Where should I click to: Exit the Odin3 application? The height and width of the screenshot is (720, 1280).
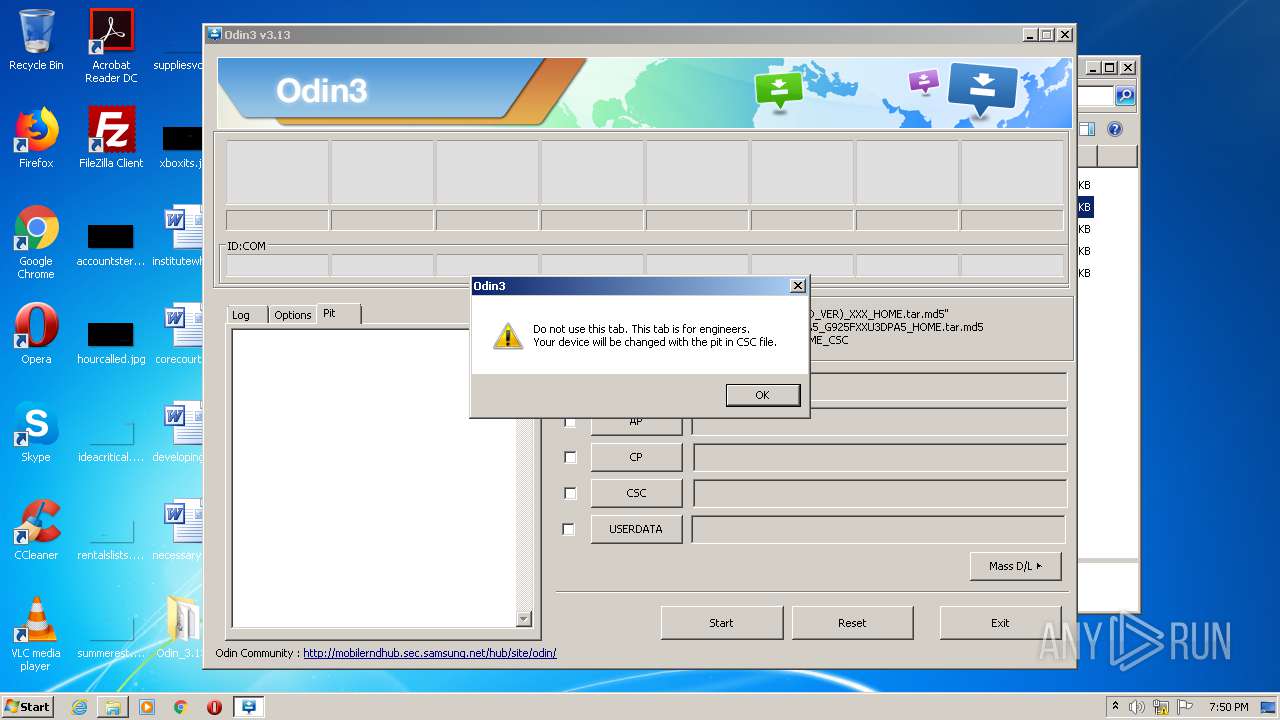[1000, 622]
